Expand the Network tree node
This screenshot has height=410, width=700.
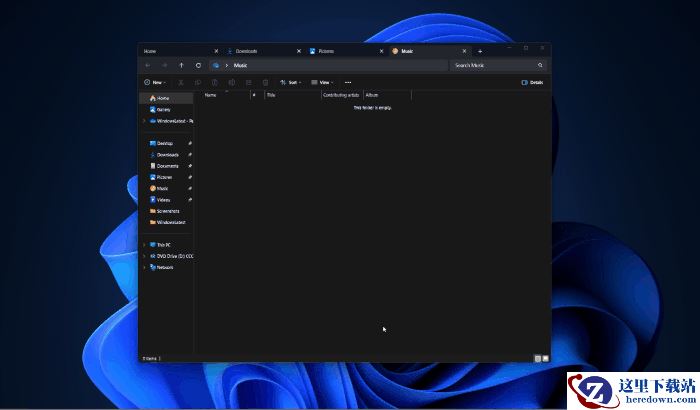(144, 267)
